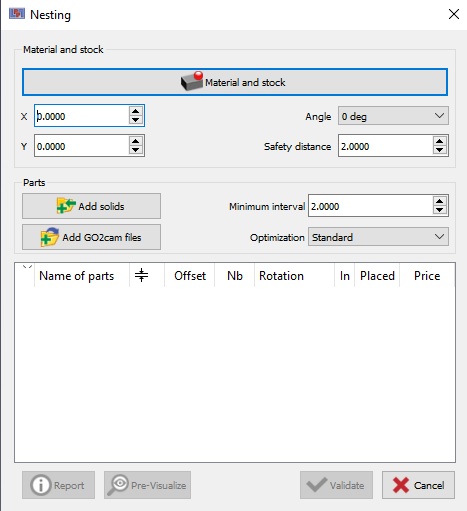Decrease Y value with down arrow
This screenshot has height=511, width=467.
[x=135, y=150]
